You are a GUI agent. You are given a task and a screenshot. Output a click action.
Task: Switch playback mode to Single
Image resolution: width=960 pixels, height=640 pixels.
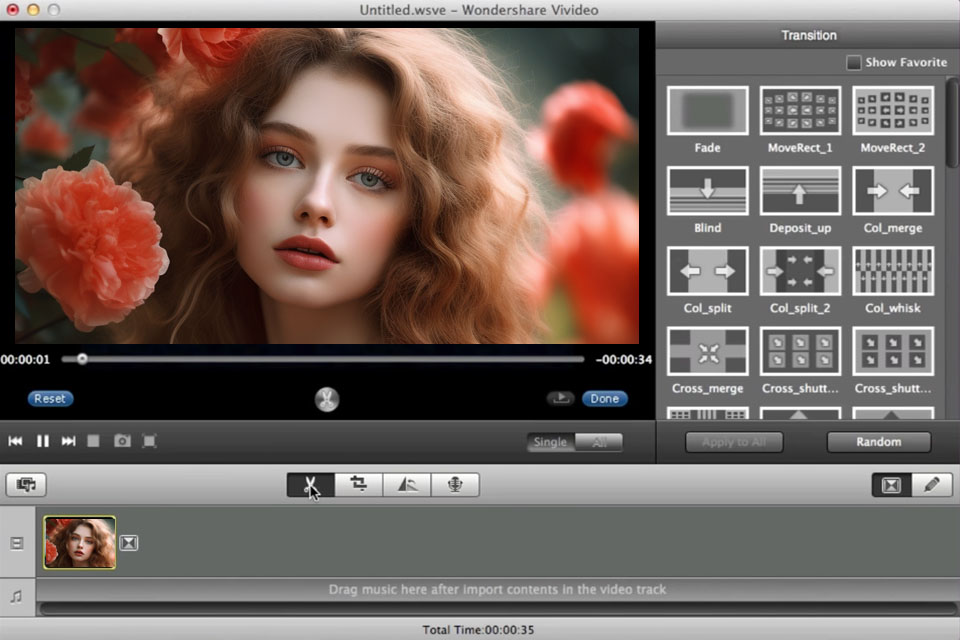point(550,442)
